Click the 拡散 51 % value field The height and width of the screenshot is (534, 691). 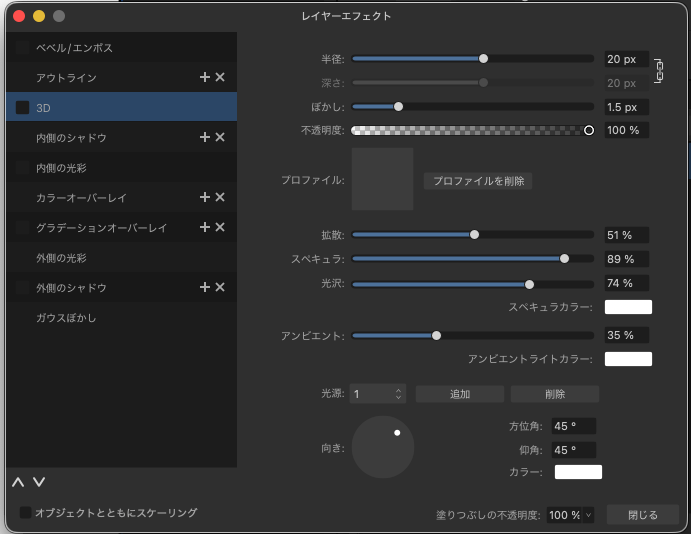point(627,235)
